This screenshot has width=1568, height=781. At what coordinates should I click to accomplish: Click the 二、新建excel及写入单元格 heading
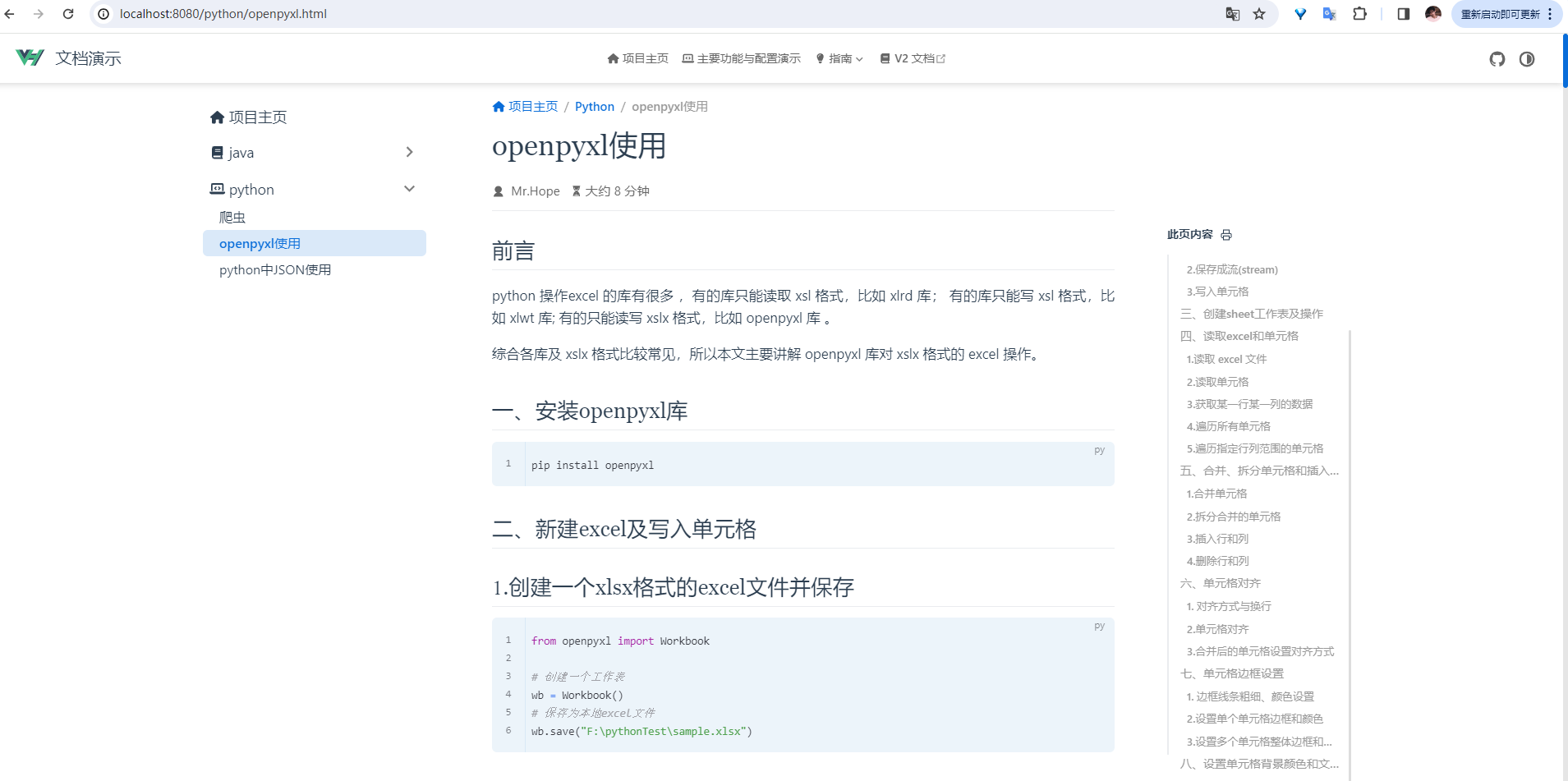[x=624, y=530]
